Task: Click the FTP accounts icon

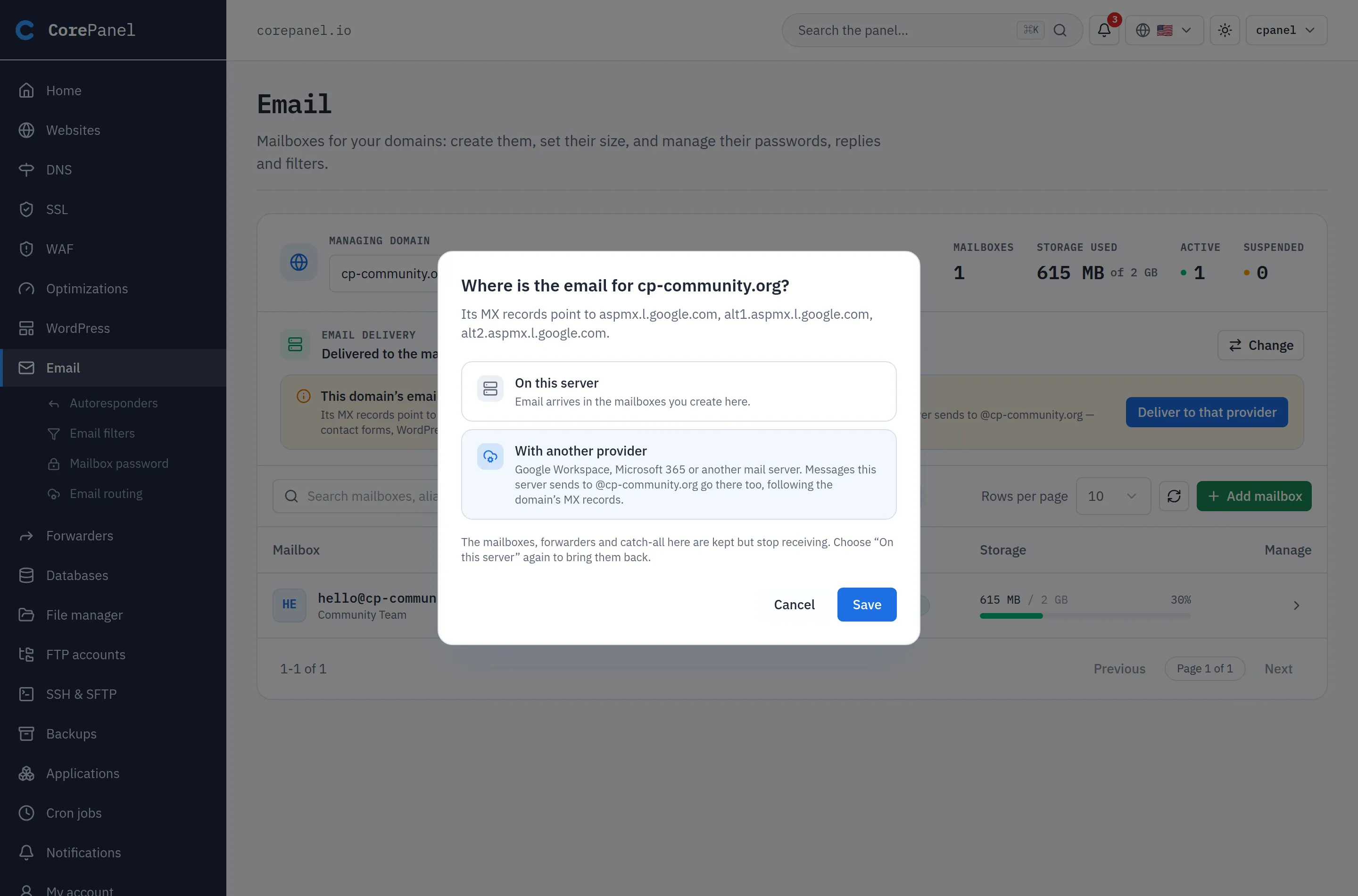Action: 26,655
